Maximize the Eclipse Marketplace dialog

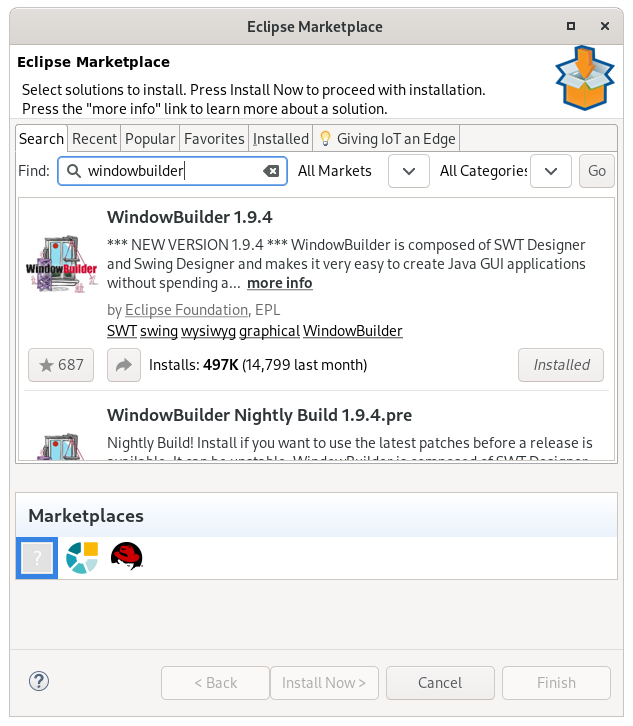(x=571, y=26)
